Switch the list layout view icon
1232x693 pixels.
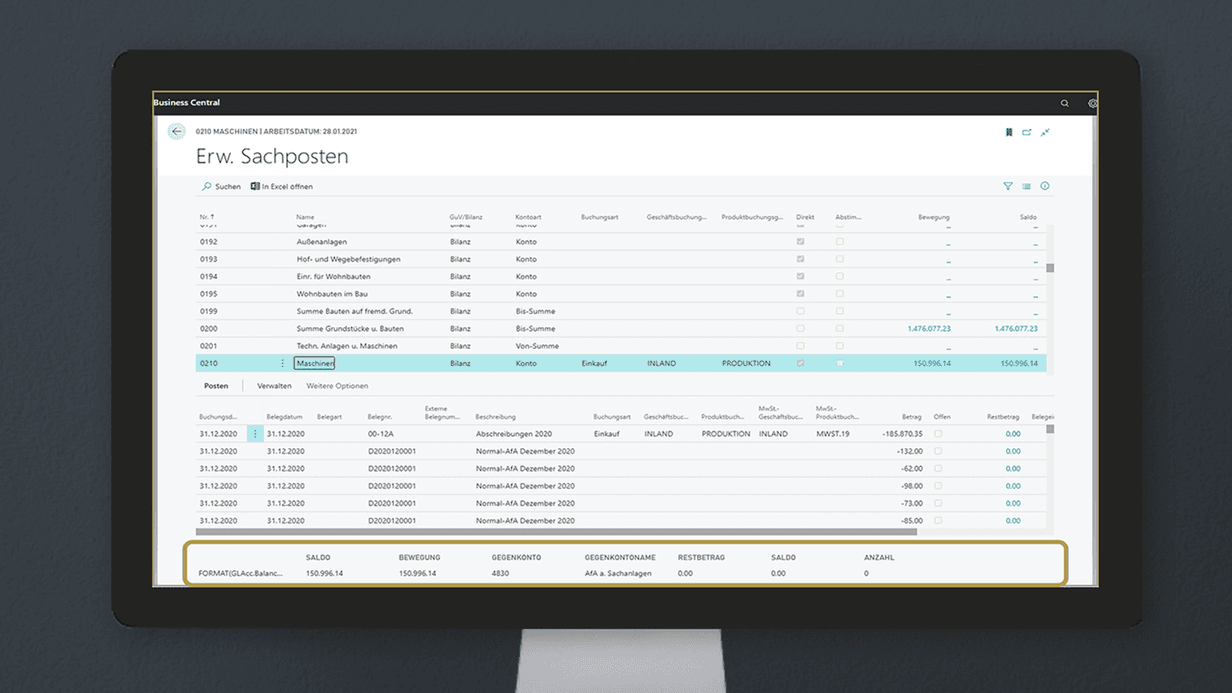coord(1026,186)
